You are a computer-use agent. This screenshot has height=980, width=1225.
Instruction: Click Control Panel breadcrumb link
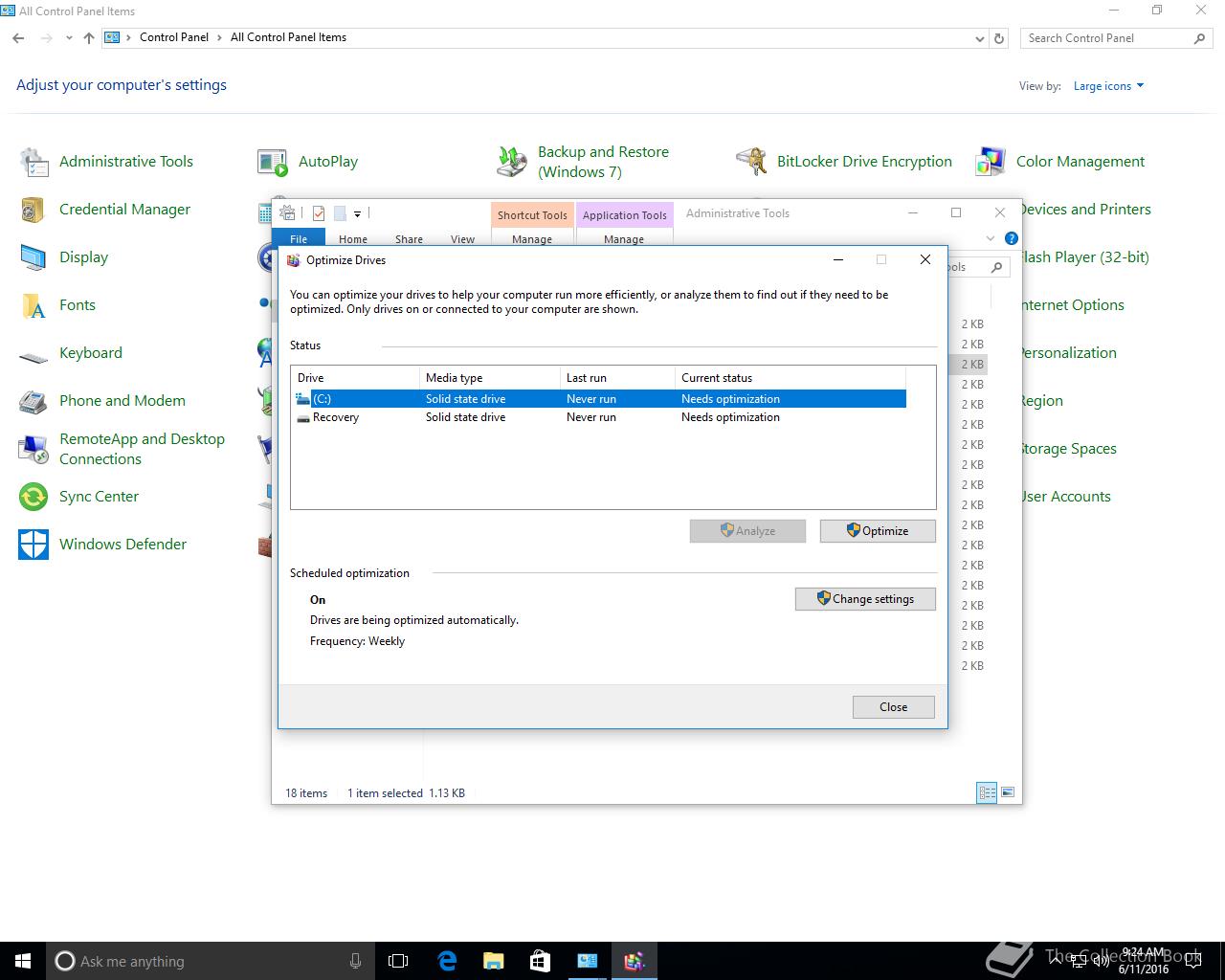[173, 37]
